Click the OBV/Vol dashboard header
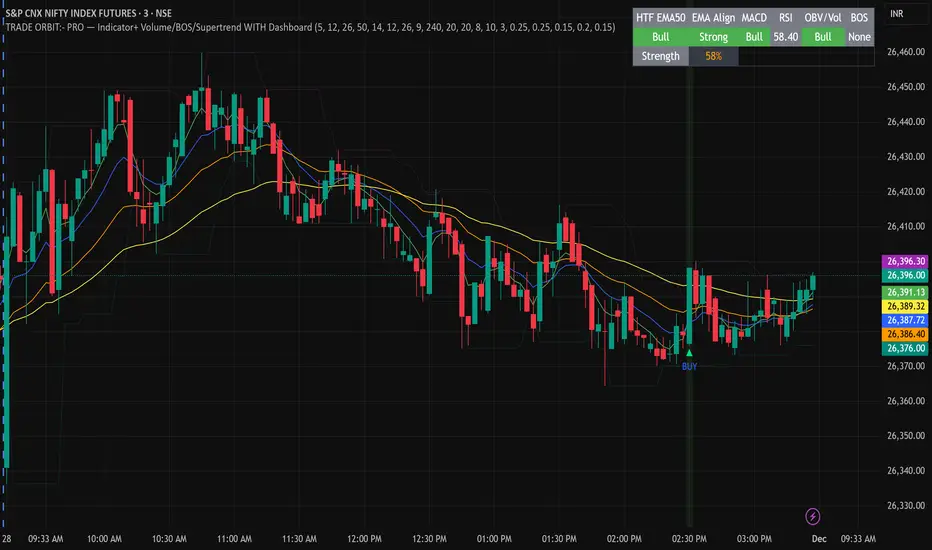 pos(823,18)
